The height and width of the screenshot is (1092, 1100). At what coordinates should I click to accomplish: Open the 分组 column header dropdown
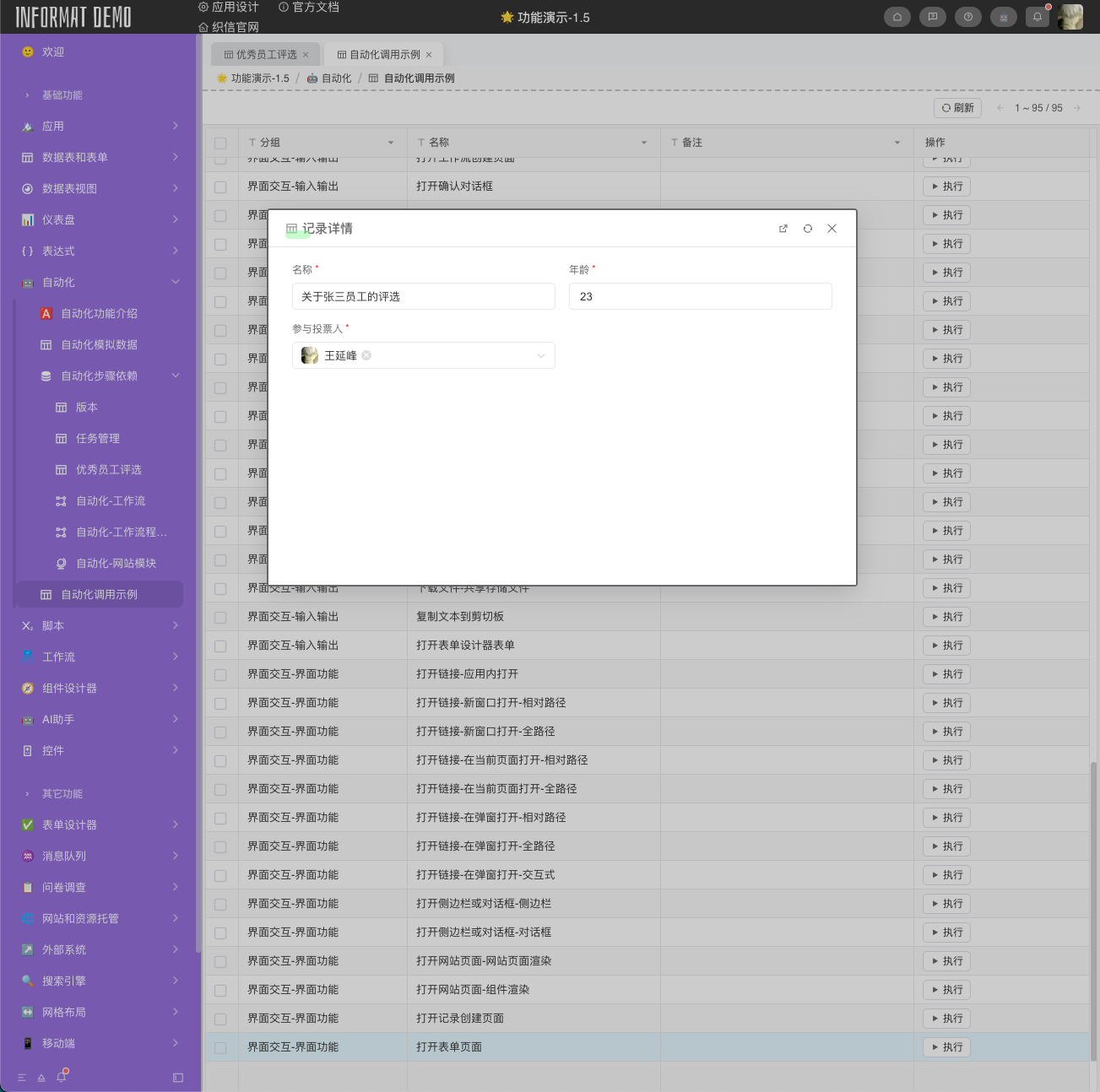pyautogui.click(x=390, y=143)
